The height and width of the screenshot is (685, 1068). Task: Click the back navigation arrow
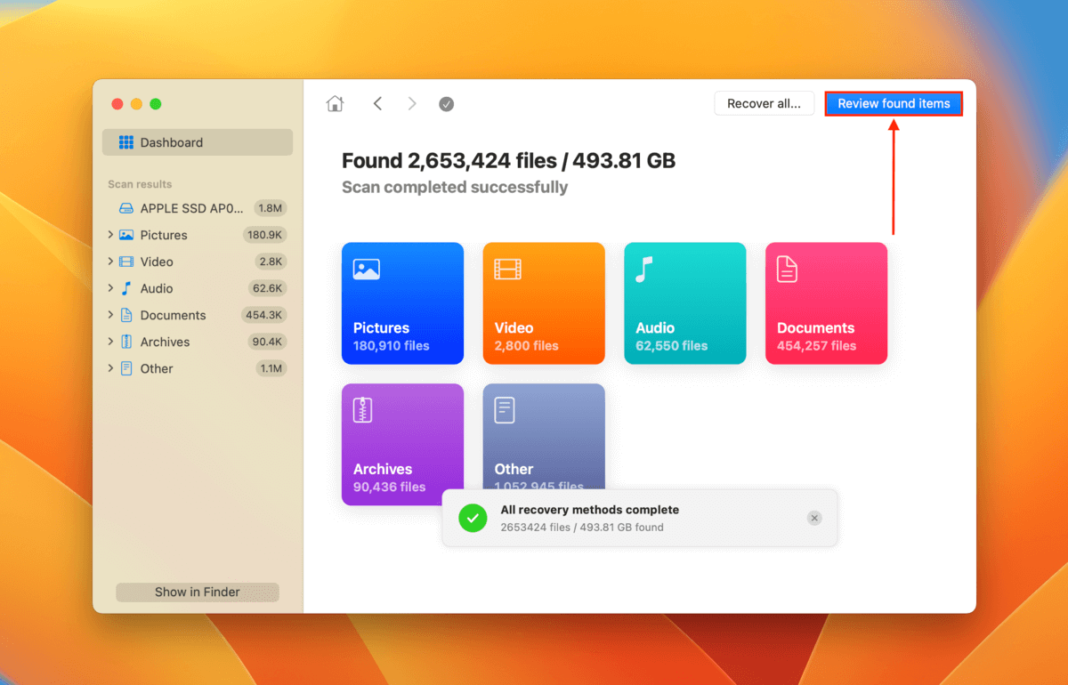tap(377, 103)
